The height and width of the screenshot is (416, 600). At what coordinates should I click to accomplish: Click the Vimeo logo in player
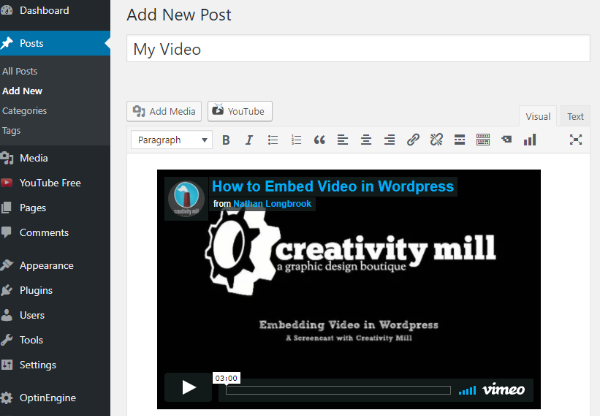click(504, 389)
